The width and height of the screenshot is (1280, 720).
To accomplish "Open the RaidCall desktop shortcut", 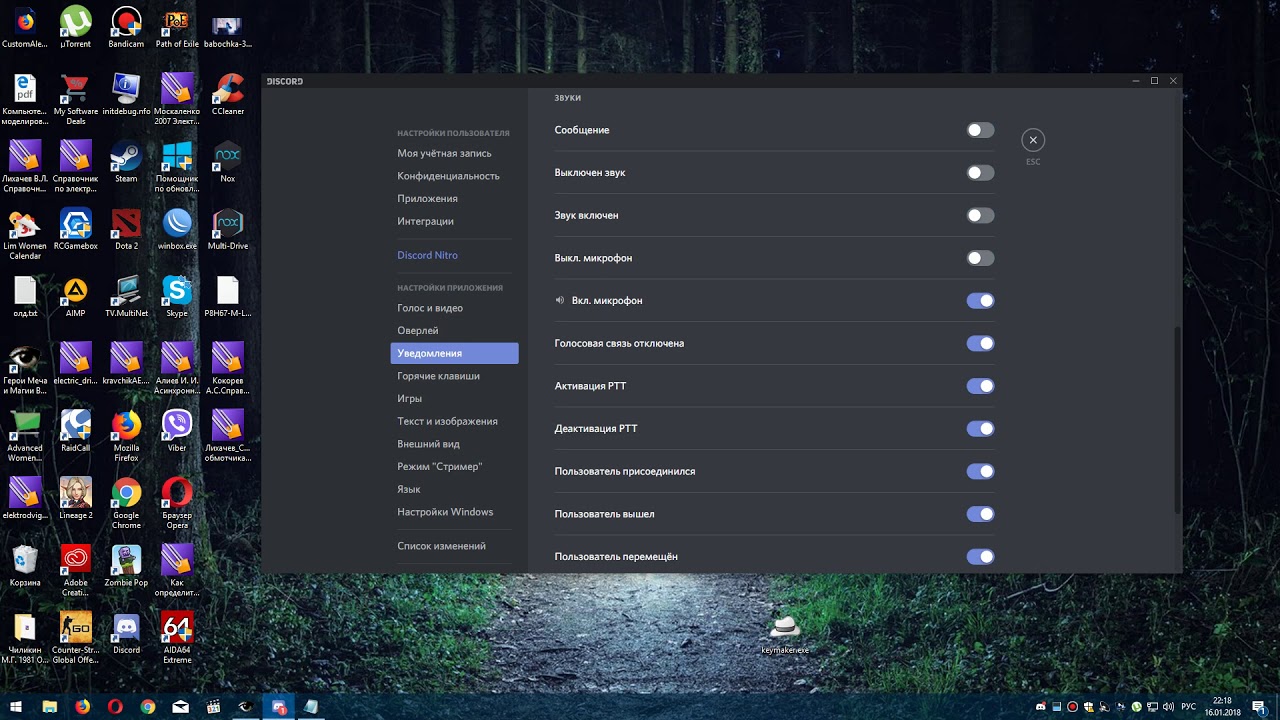I will point(76,432).
